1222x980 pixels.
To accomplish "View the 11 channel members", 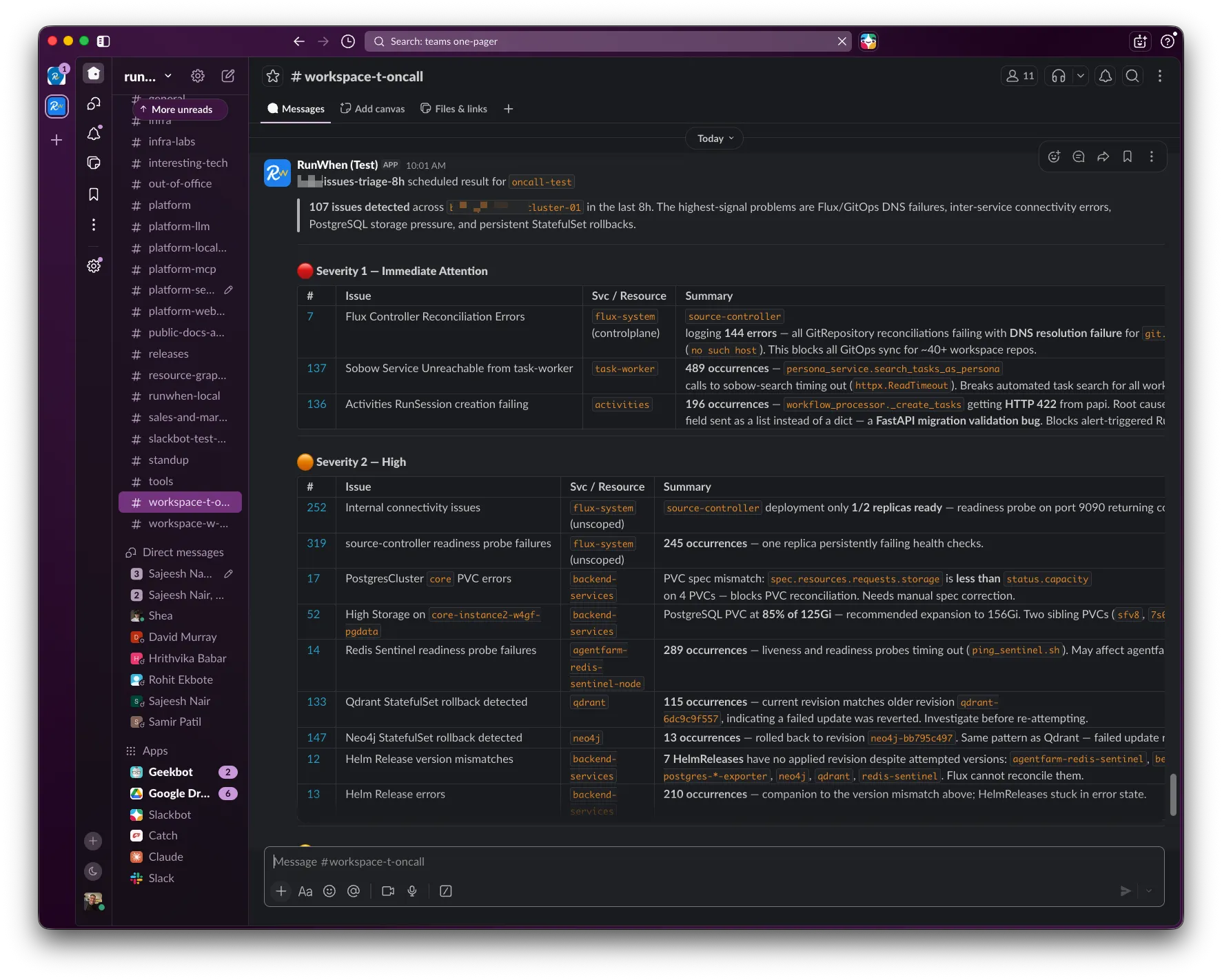I will 1020,76.
